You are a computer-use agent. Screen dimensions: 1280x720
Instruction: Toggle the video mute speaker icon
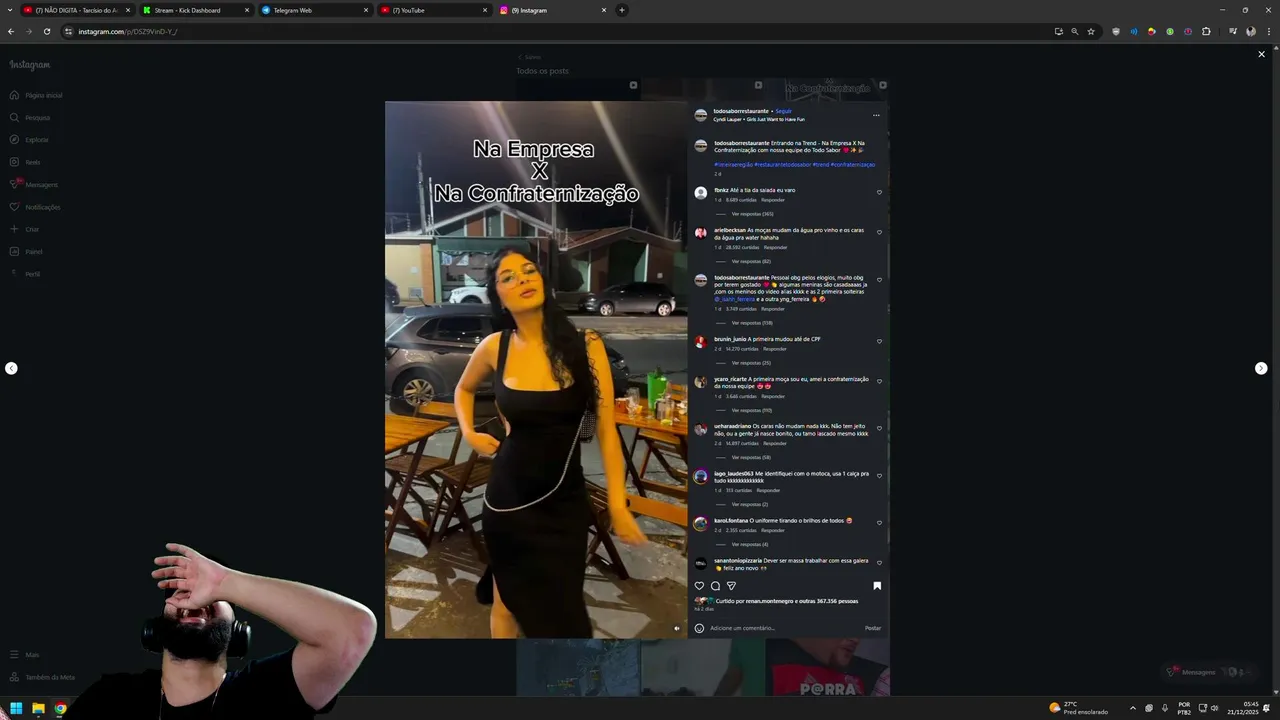point(677,628)
